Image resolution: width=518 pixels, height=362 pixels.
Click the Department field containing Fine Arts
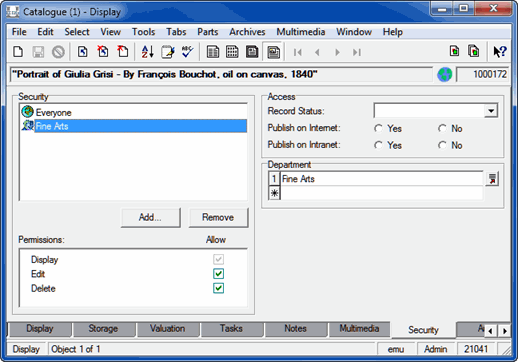382,179
